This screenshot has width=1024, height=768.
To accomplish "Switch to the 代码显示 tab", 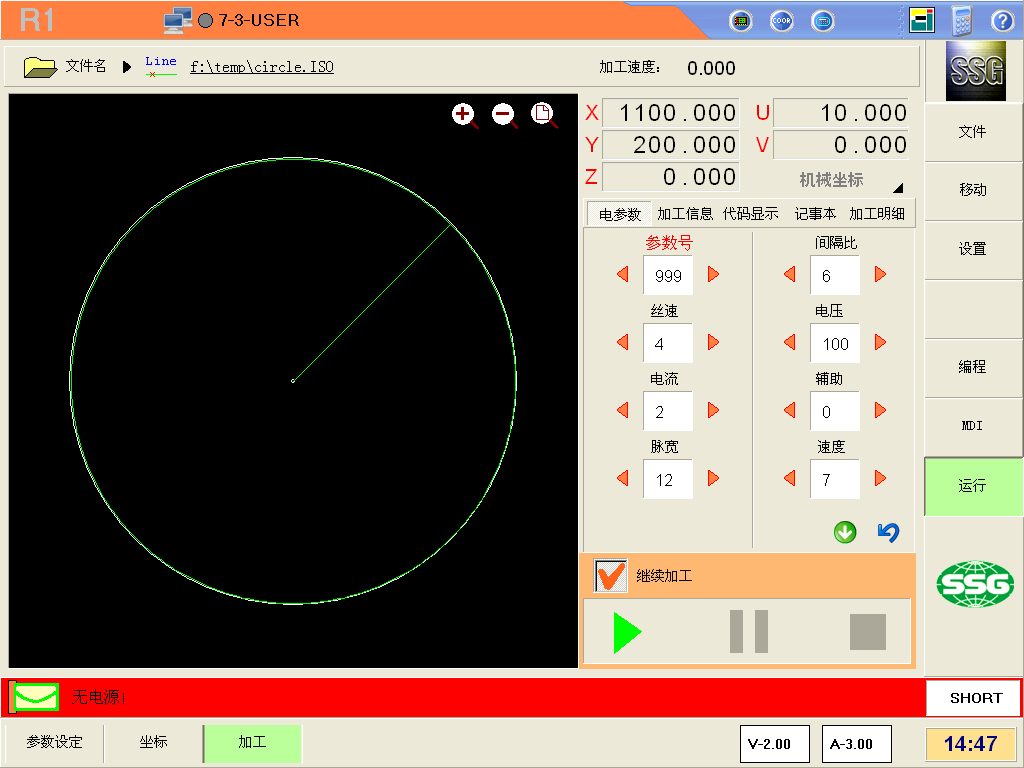I will click(x=750, y=214).
